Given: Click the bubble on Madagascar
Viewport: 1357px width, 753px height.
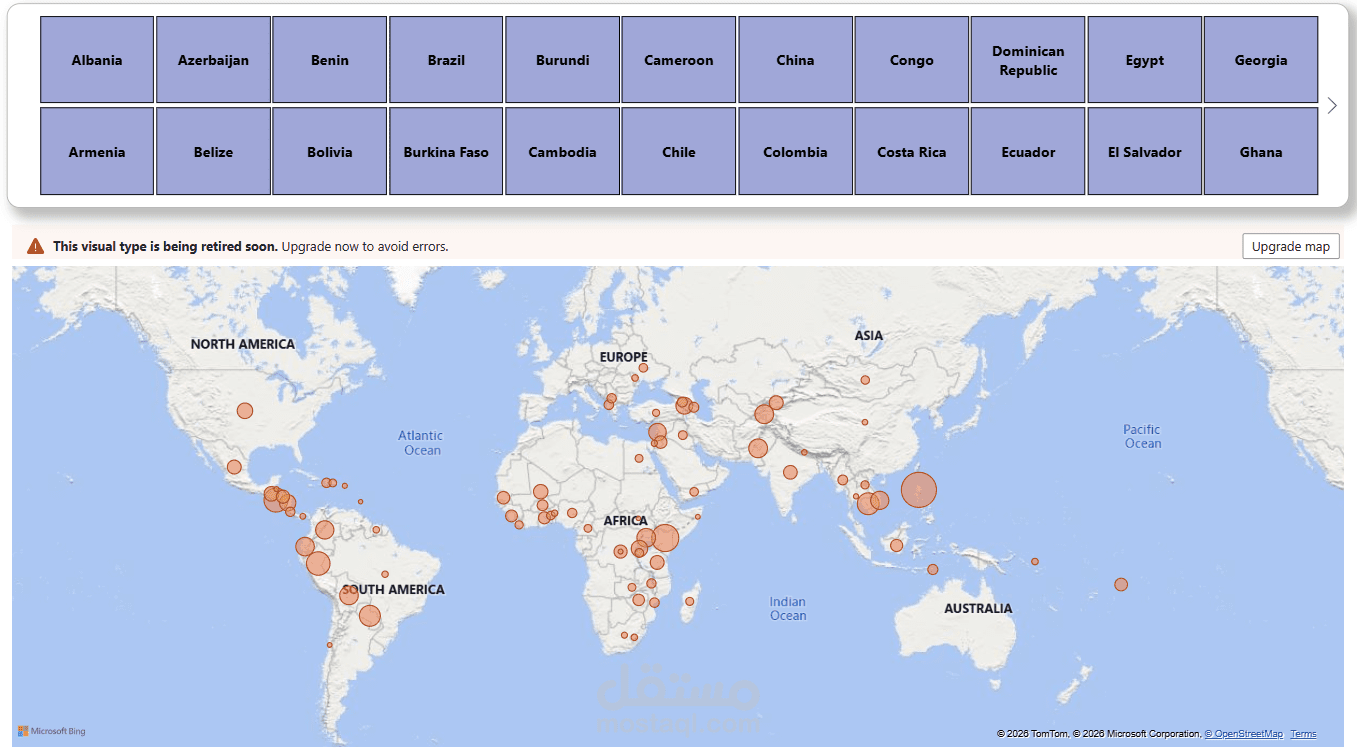Looking at the screenshot, I should [689, 602].
